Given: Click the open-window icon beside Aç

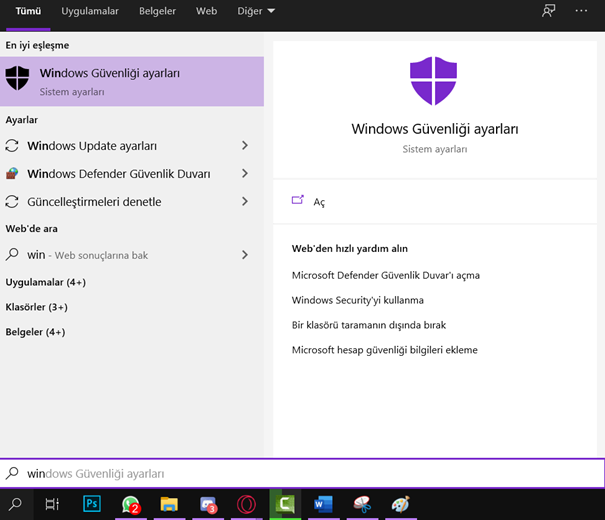Looking at the screenshot, I should [x=297, y=200].
